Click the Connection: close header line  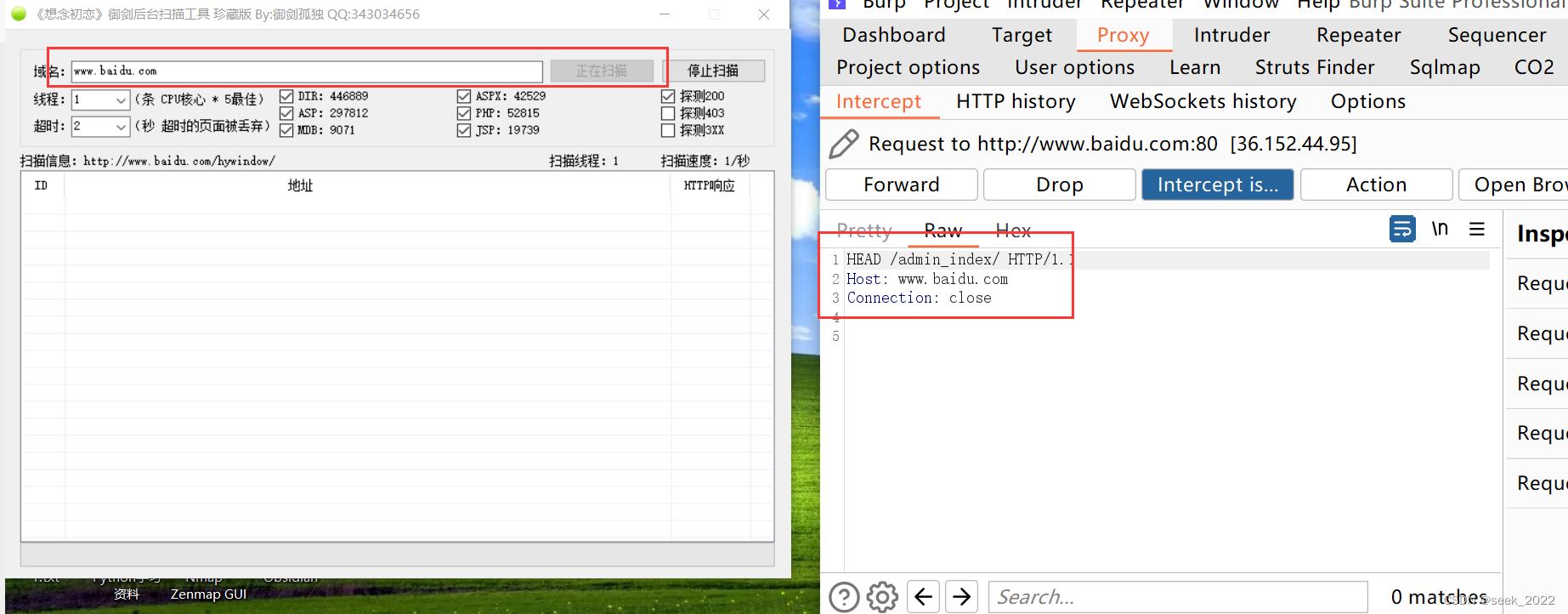click(920, 298)
